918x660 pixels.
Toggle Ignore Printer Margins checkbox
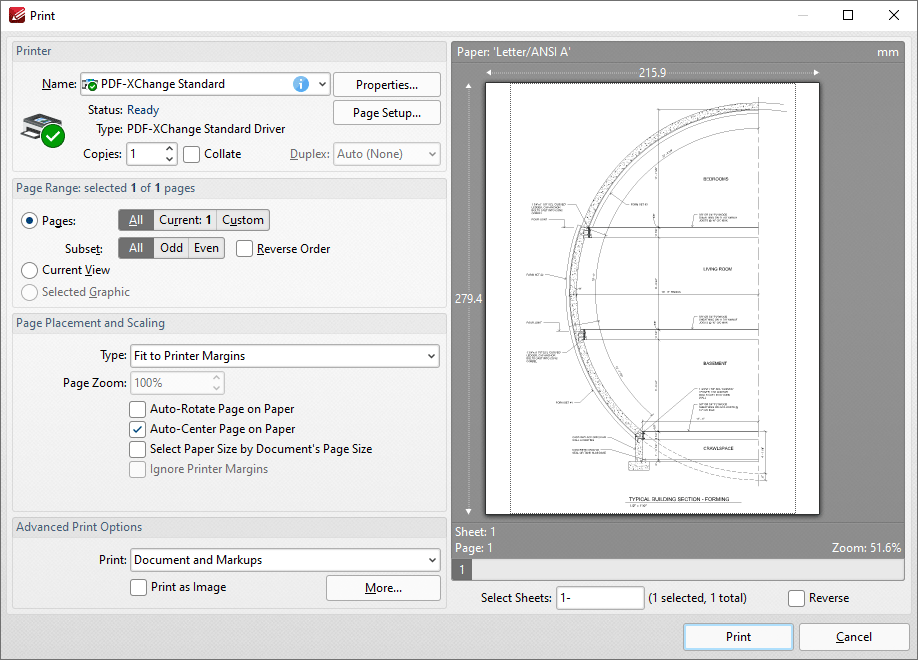point(138,469)
